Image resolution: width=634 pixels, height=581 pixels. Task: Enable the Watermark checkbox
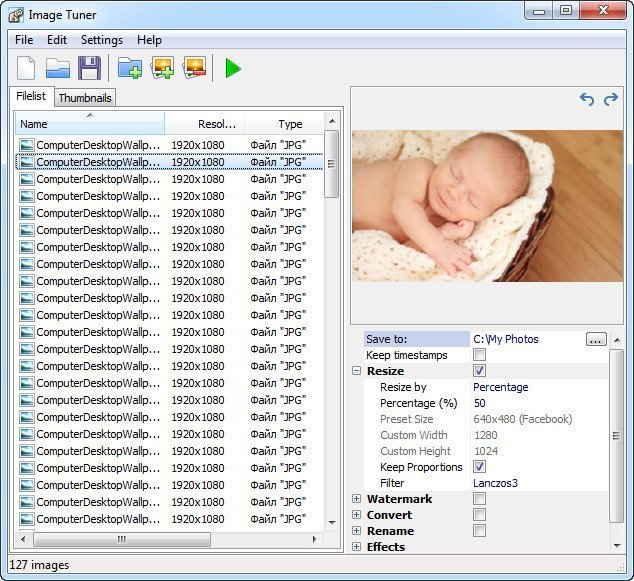[x=480, y=499]
